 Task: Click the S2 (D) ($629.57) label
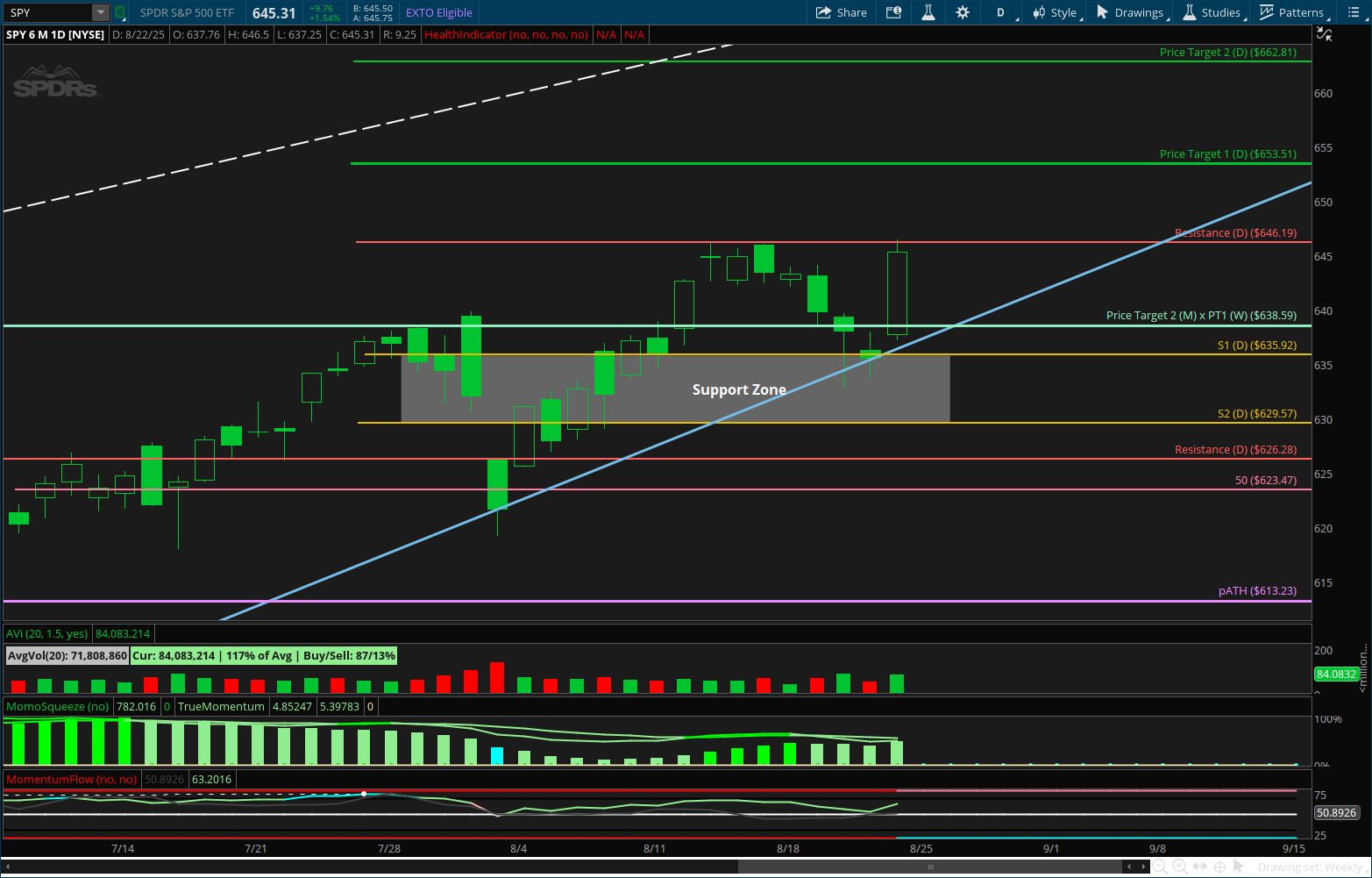pos(1257,414)
